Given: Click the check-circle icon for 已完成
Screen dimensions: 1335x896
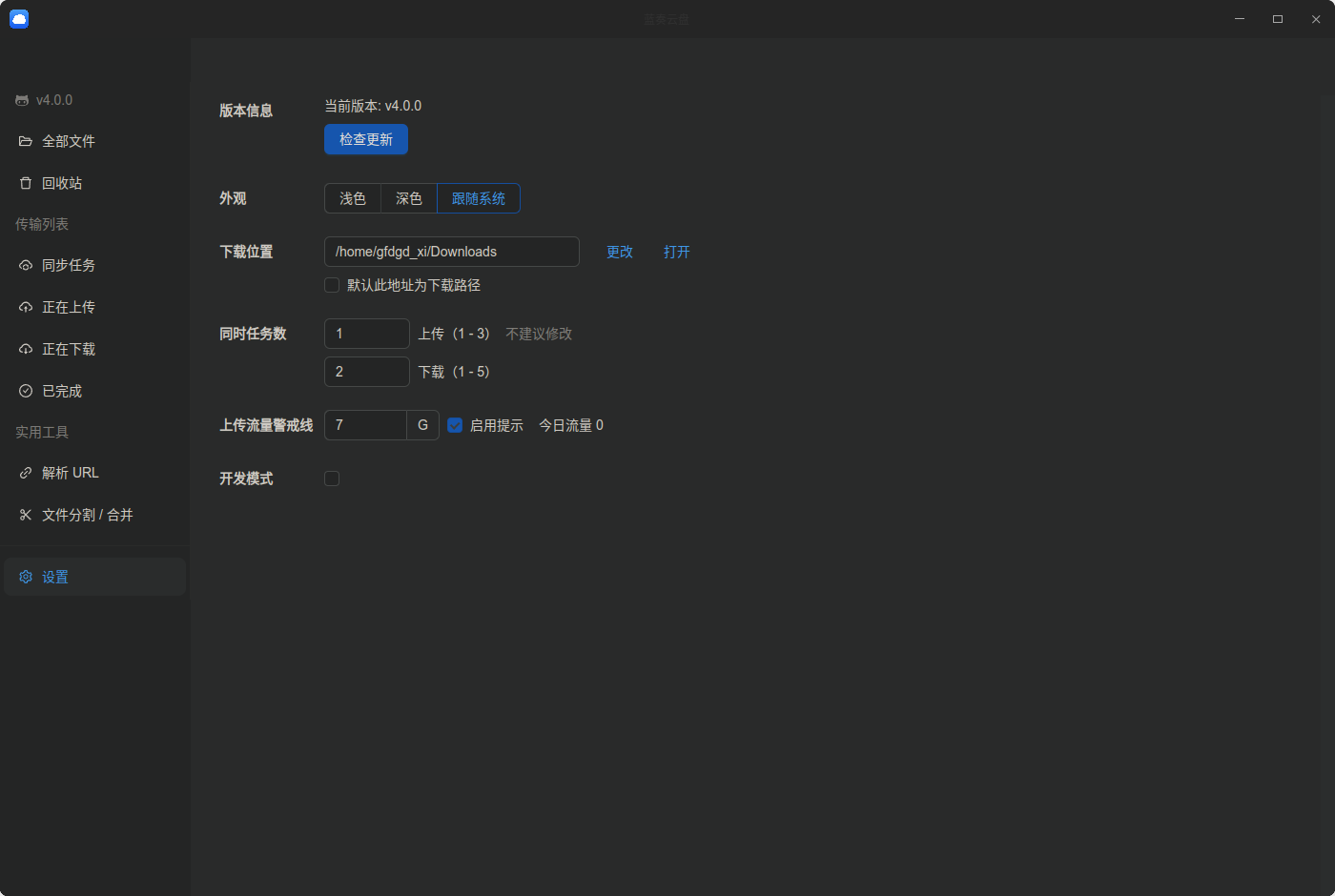Looking at the screenshot, I should (x=26, y=391).
